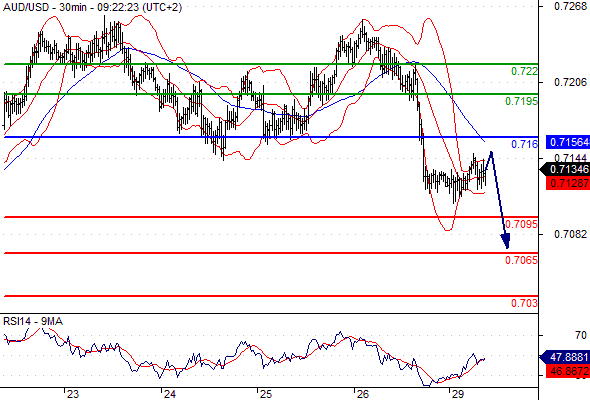Select the 0.7195 resistance level label

521,101
